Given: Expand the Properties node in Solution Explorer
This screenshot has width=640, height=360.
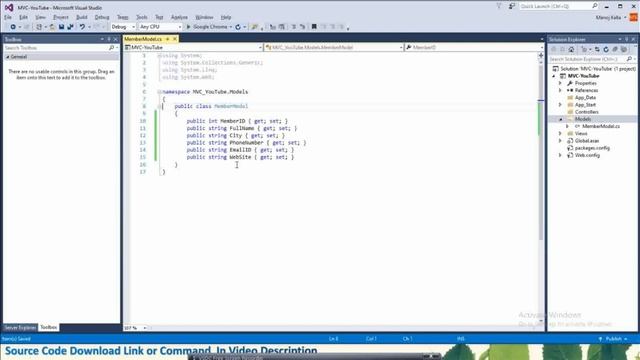Looking at the screenshot, I should [x=560, y=83].
